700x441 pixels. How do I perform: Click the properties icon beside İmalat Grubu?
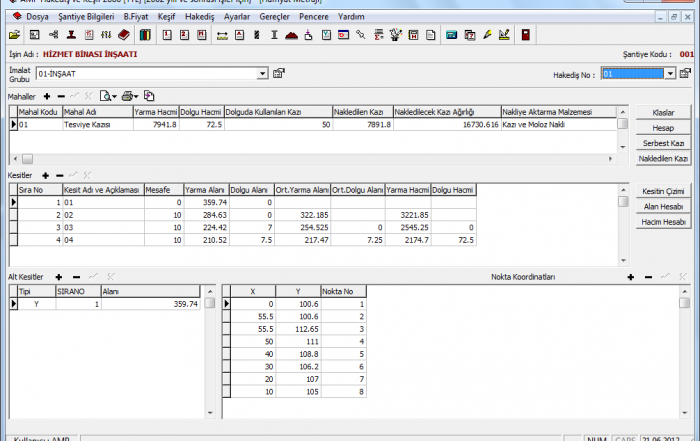click(x=279, y=73)
